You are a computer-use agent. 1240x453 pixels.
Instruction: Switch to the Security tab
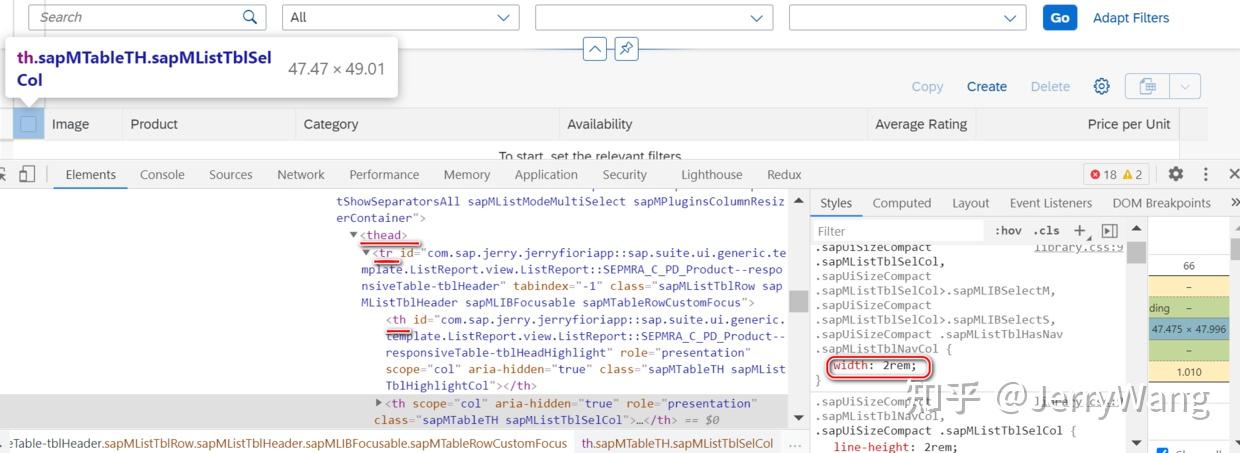625,174
